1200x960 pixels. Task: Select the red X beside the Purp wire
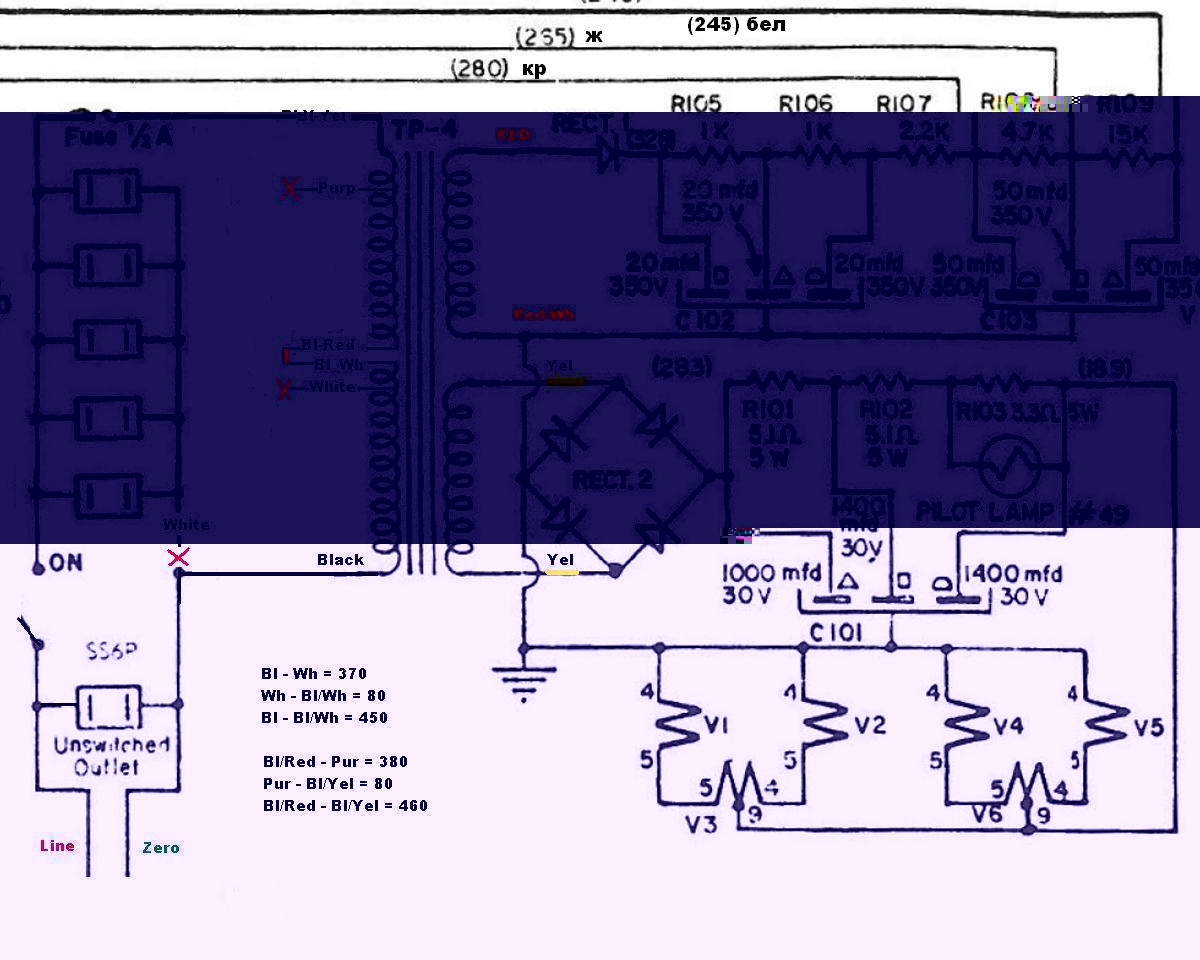tap(290, 188)
